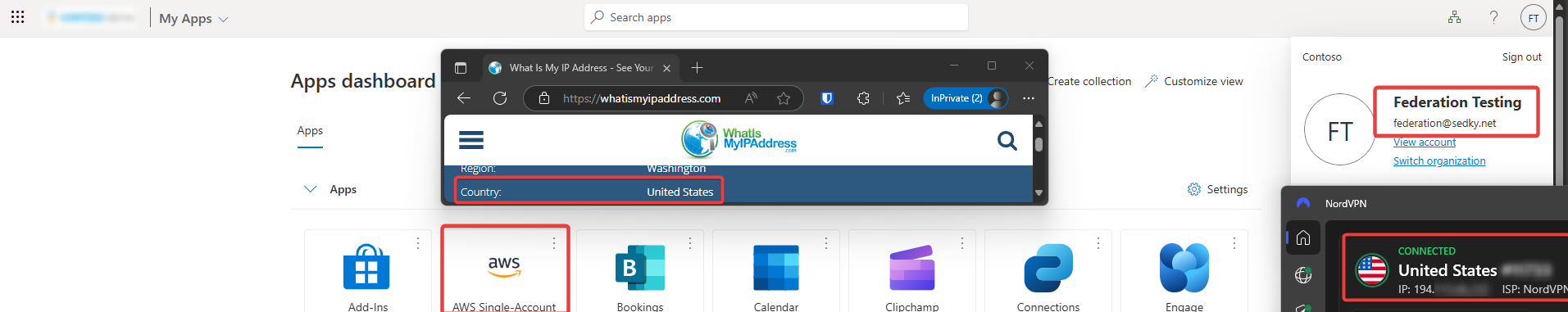Collapse the Apps section chevron
Screen dimensions: 1568x312
pyautogui.click(x=310, y=189)
